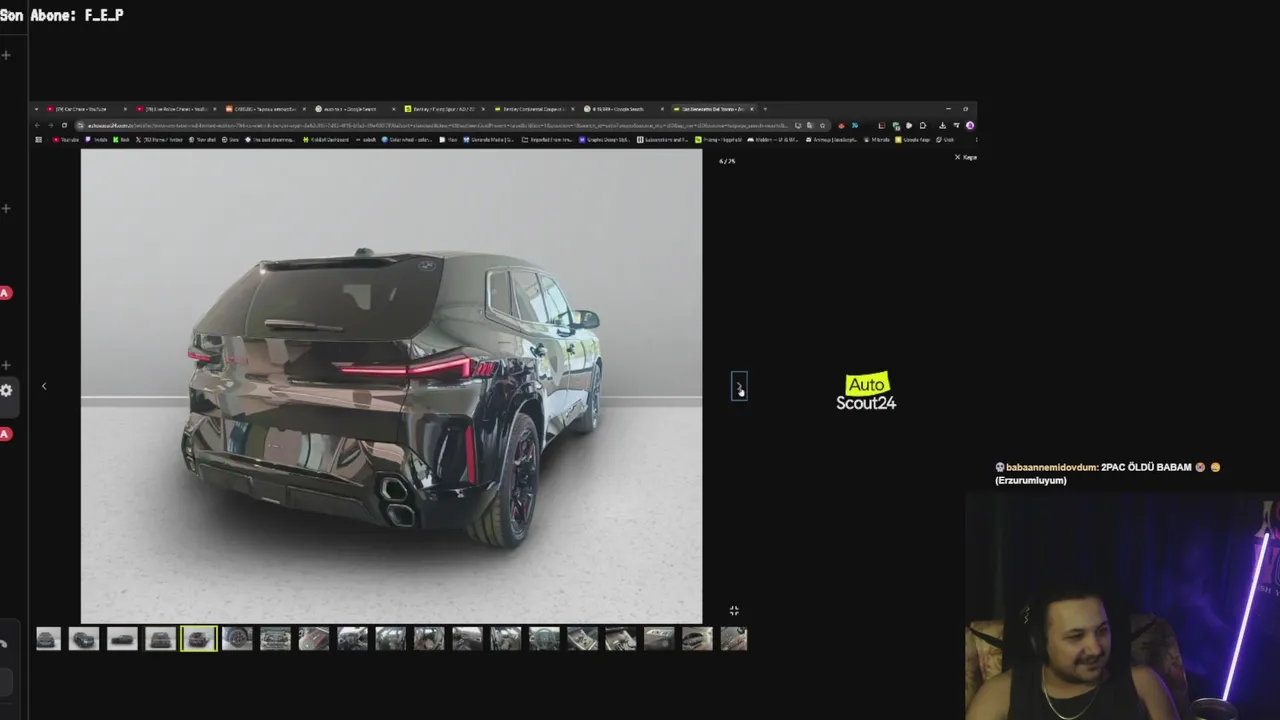Image resolution: width=1280 pixels, height=720 pixels.
Task: Open the browser downloads icon
Action: (x=942, y=125)
